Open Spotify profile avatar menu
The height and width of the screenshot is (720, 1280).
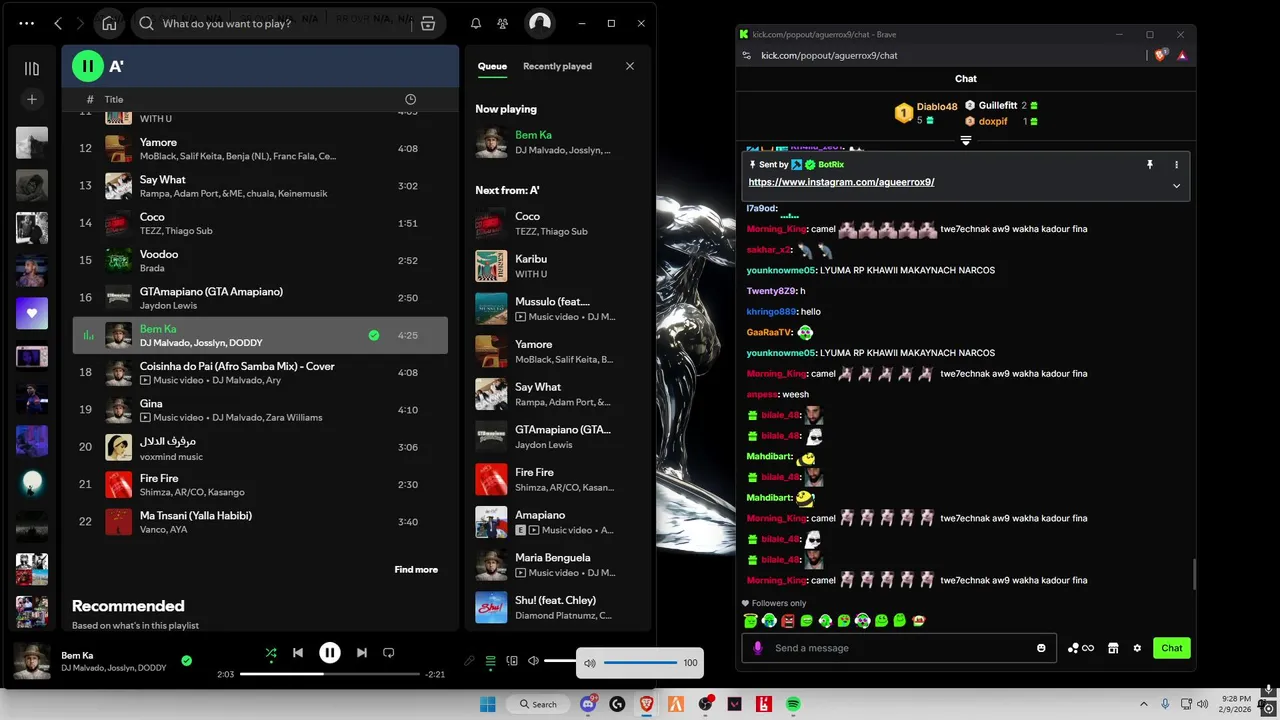click(540, 23)
